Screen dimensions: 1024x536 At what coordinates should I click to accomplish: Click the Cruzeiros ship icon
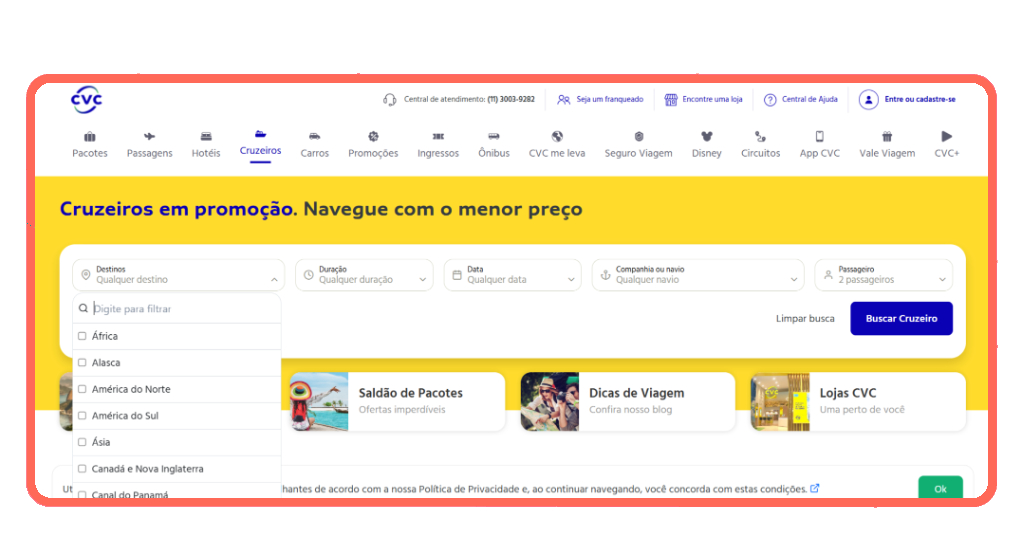coord(260,134)
